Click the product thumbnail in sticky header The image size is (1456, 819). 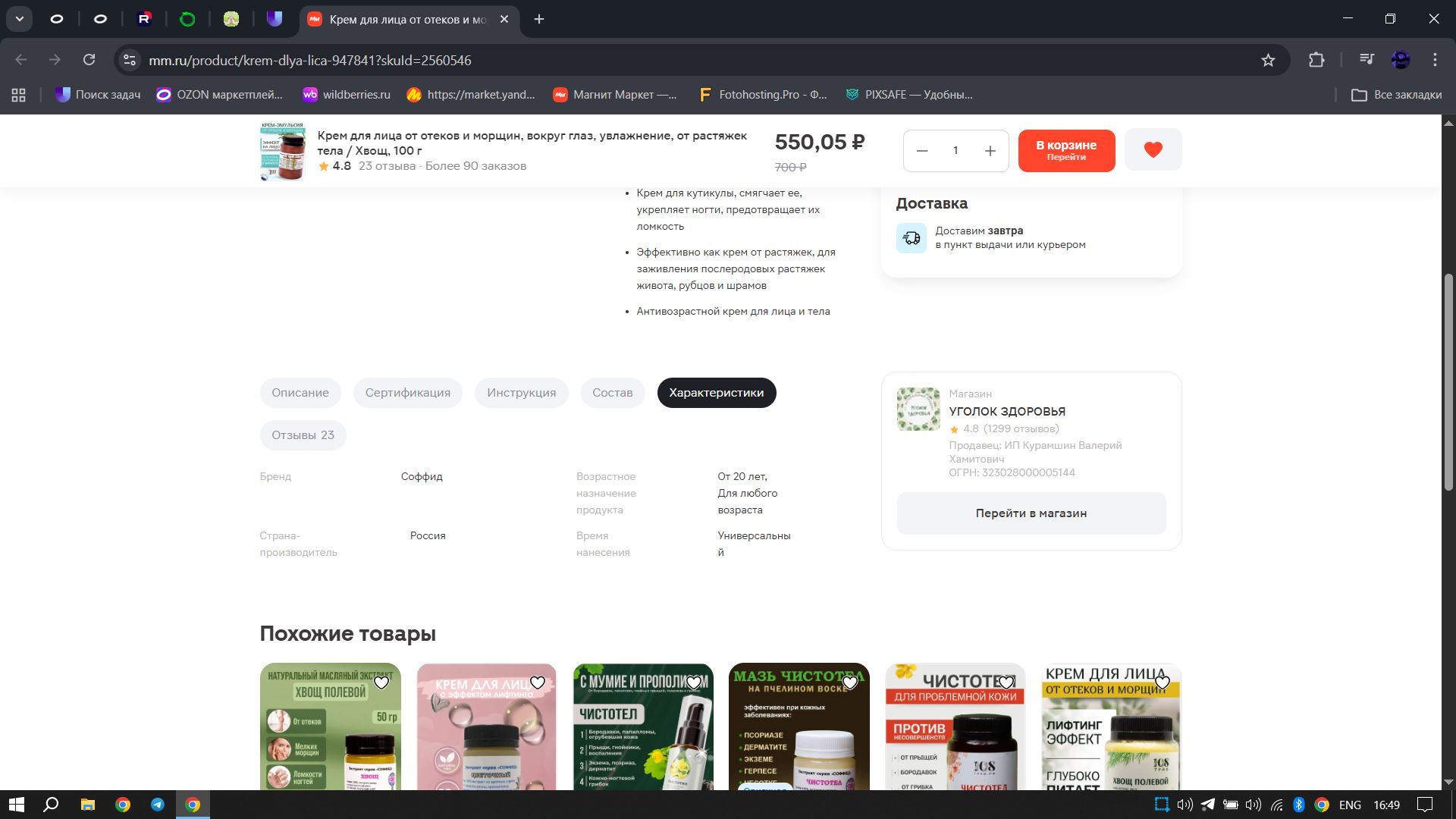[282, 151]
